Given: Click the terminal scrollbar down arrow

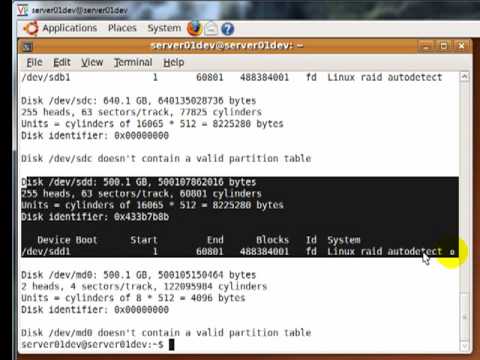Looking at the screenshot, I should pos(464,346).
